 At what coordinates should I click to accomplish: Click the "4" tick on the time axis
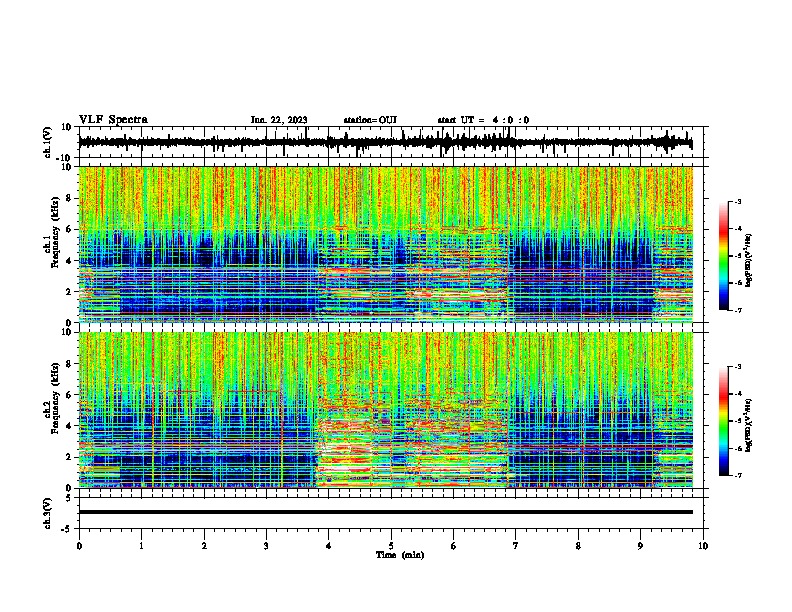tap(329, 546)
